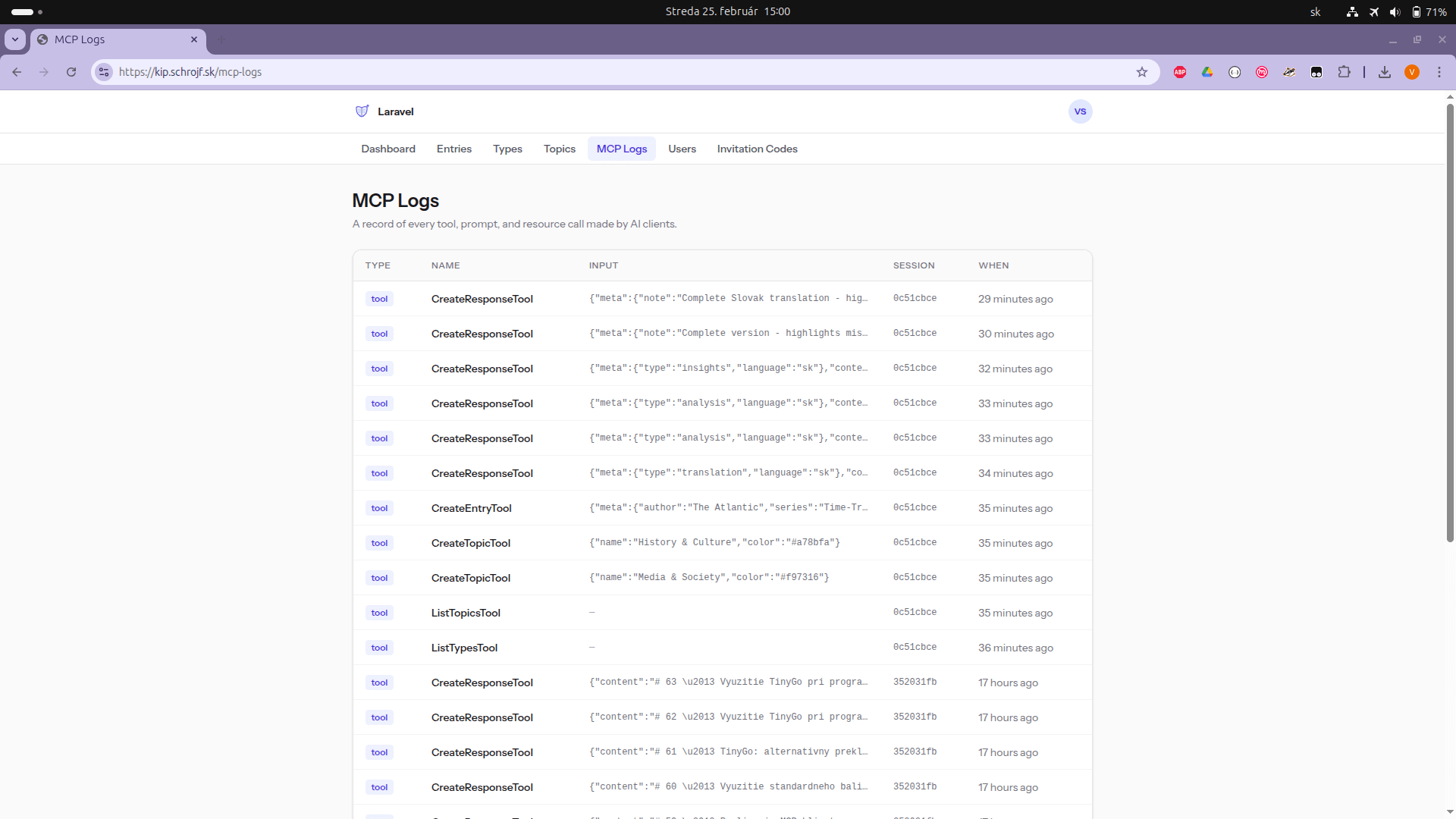The image size is (1456, 819).
Task: Click the browser forward arrow
Action: [44, 72]
